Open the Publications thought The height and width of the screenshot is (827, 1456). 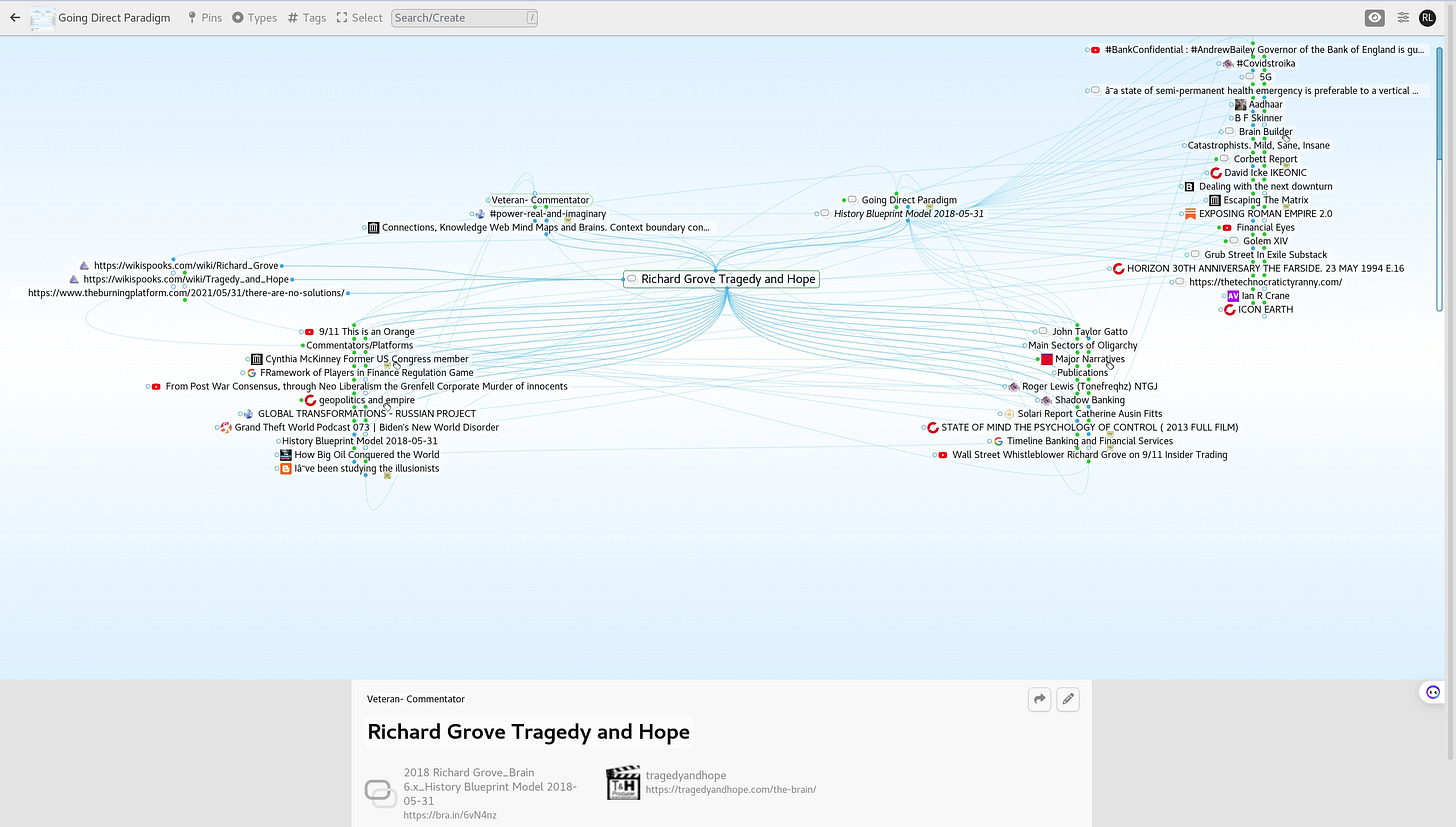pyautogui.click(x=1082, y=373)
